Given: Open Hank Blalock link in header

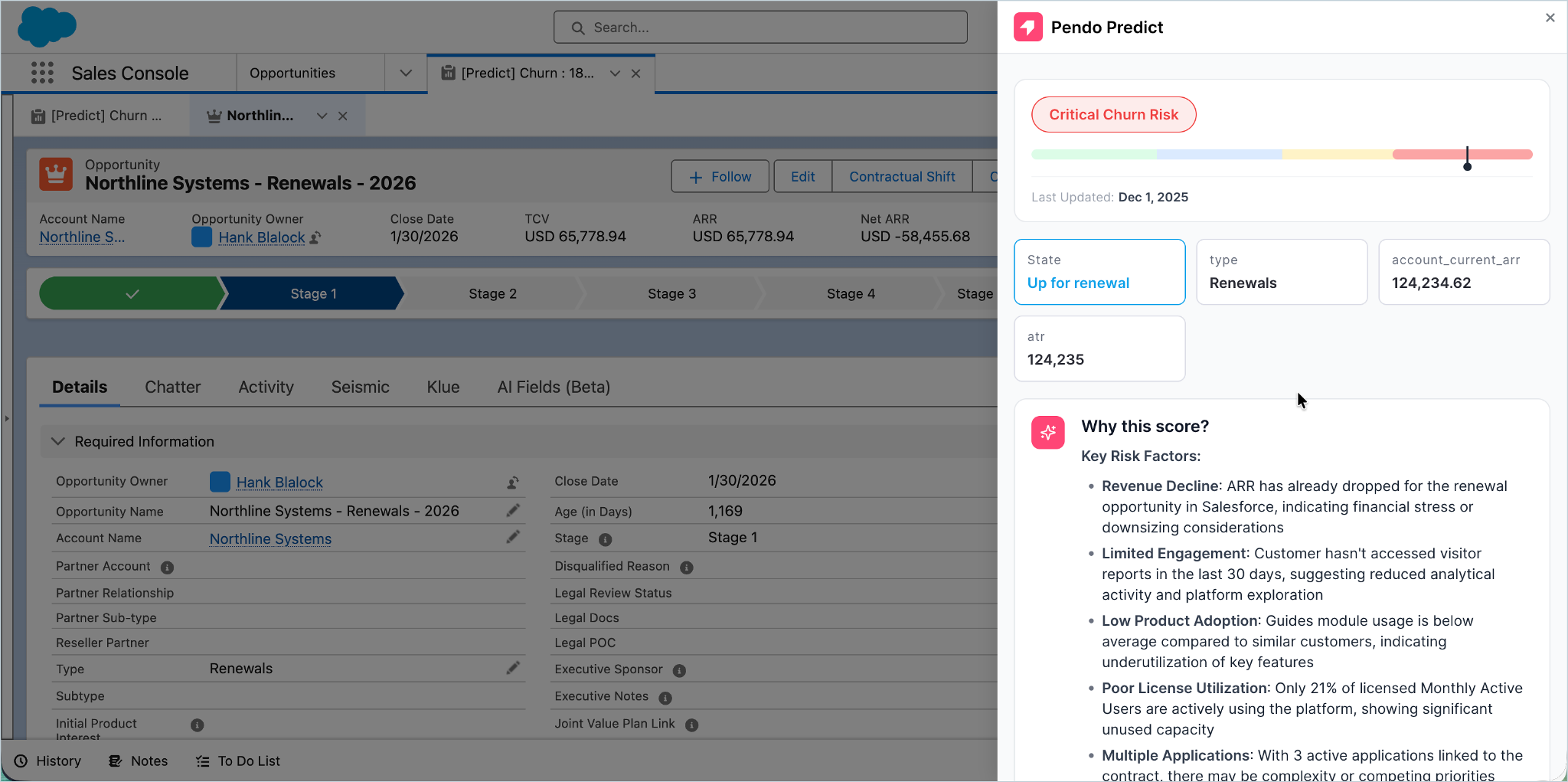Looking at the screenshot, I should (x=262, y=237).
